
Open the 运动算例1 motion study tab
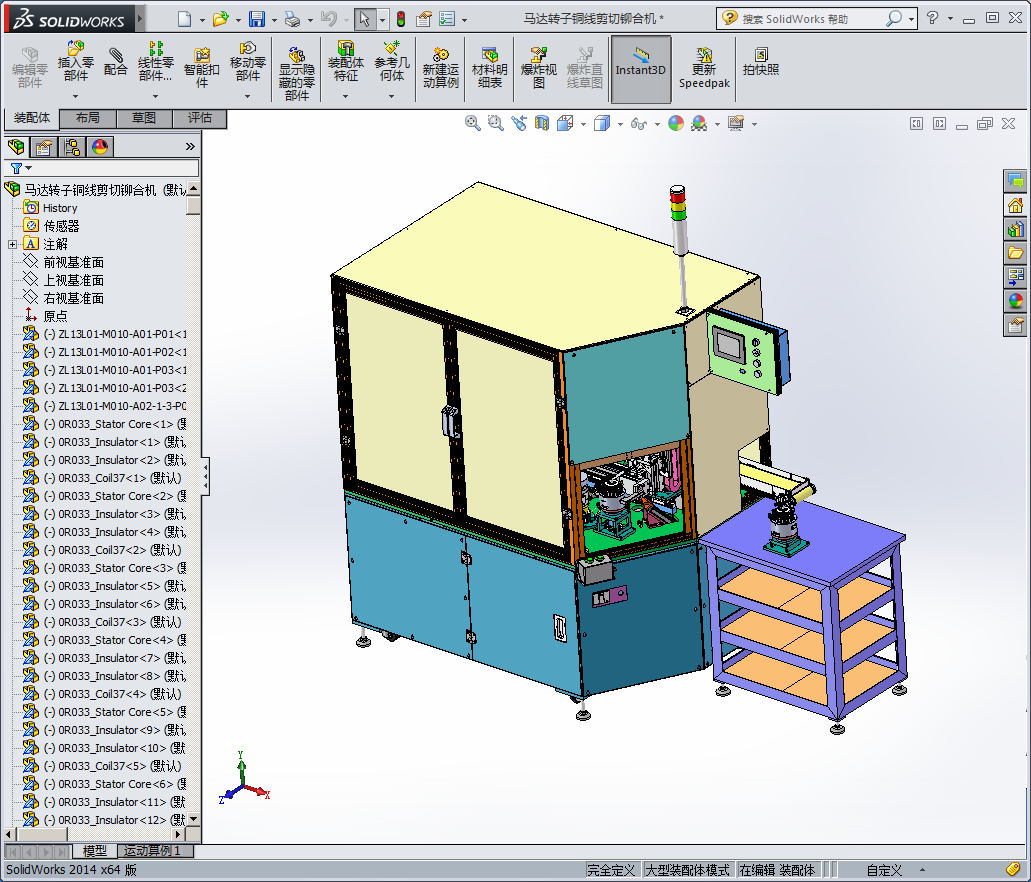click(x=153, y=851)
